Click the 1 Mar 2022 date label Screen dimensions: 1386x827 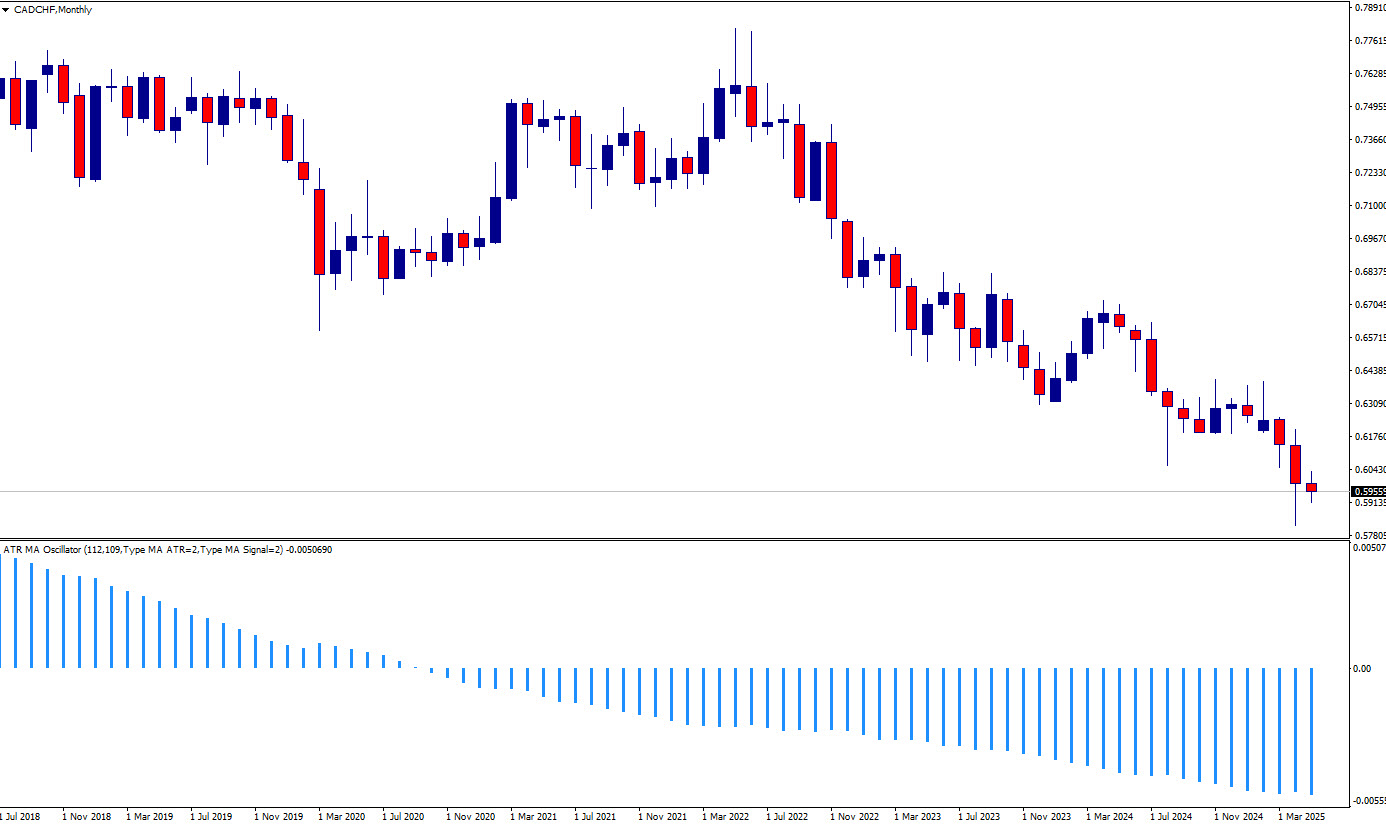pos(726,817)
